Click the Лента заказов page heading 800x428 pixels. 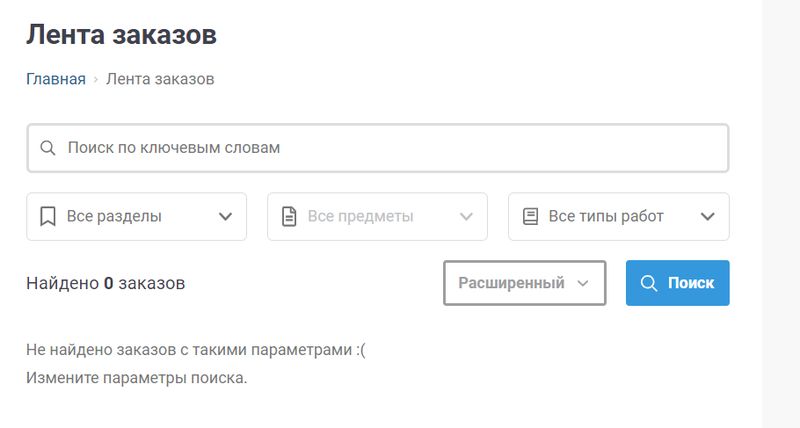click(x=121, y=35)
